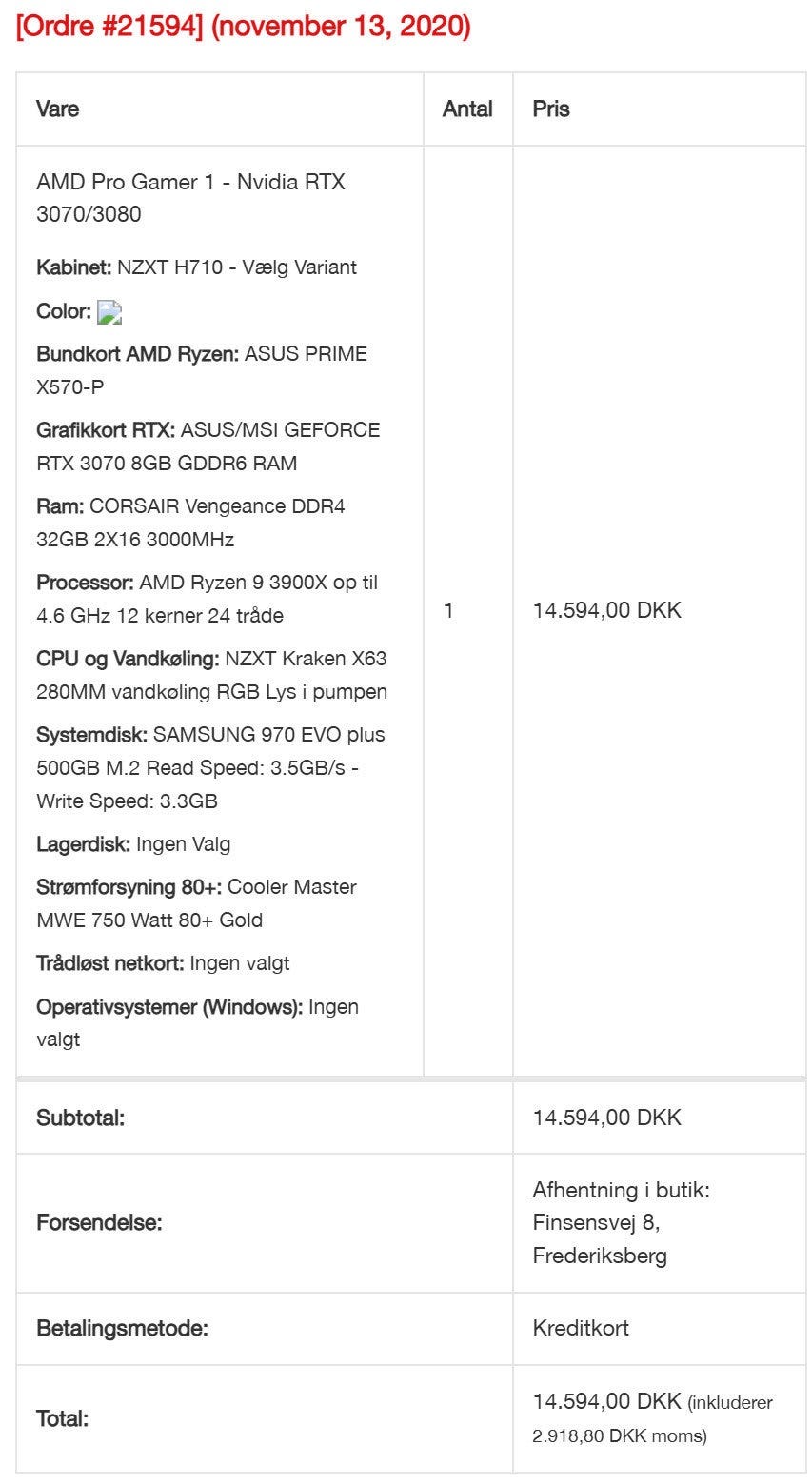Click the Kabinet NZXT H710 line
812x1484 pixels.
coord(196,267)
